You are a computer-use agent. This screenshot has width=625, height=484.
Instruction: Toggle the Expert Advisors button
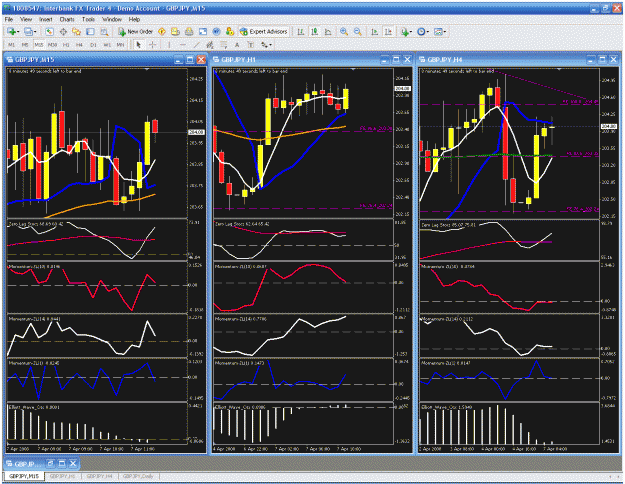point(263,31)
